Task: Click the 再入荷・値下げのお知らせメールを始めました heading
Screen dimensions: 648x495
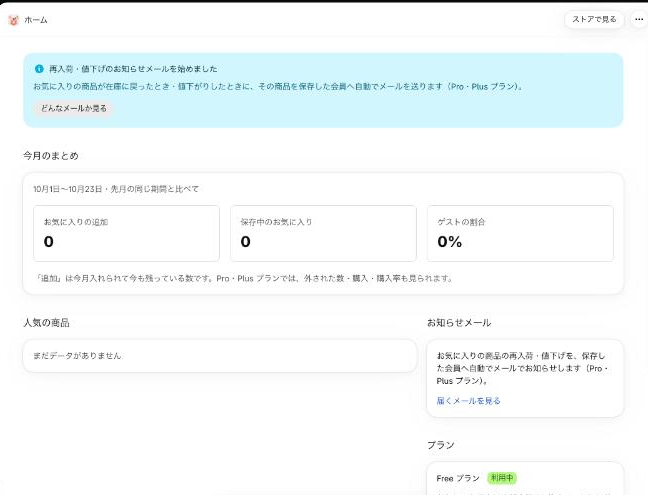Action: point(133,69)
